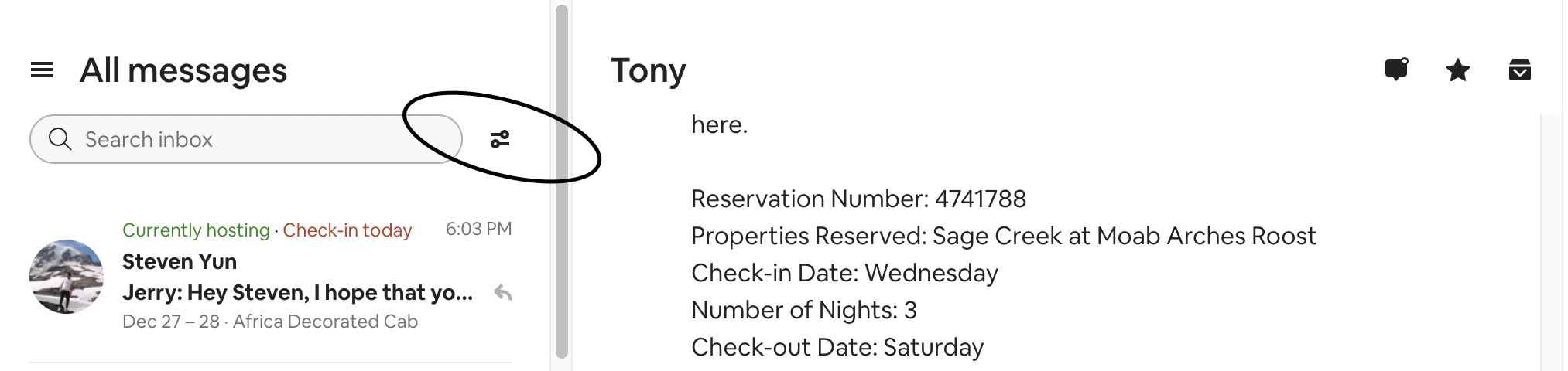
Task: Click the Dec 27 – 28 Africa Decorated listing text
Action: tap(270, 322)
